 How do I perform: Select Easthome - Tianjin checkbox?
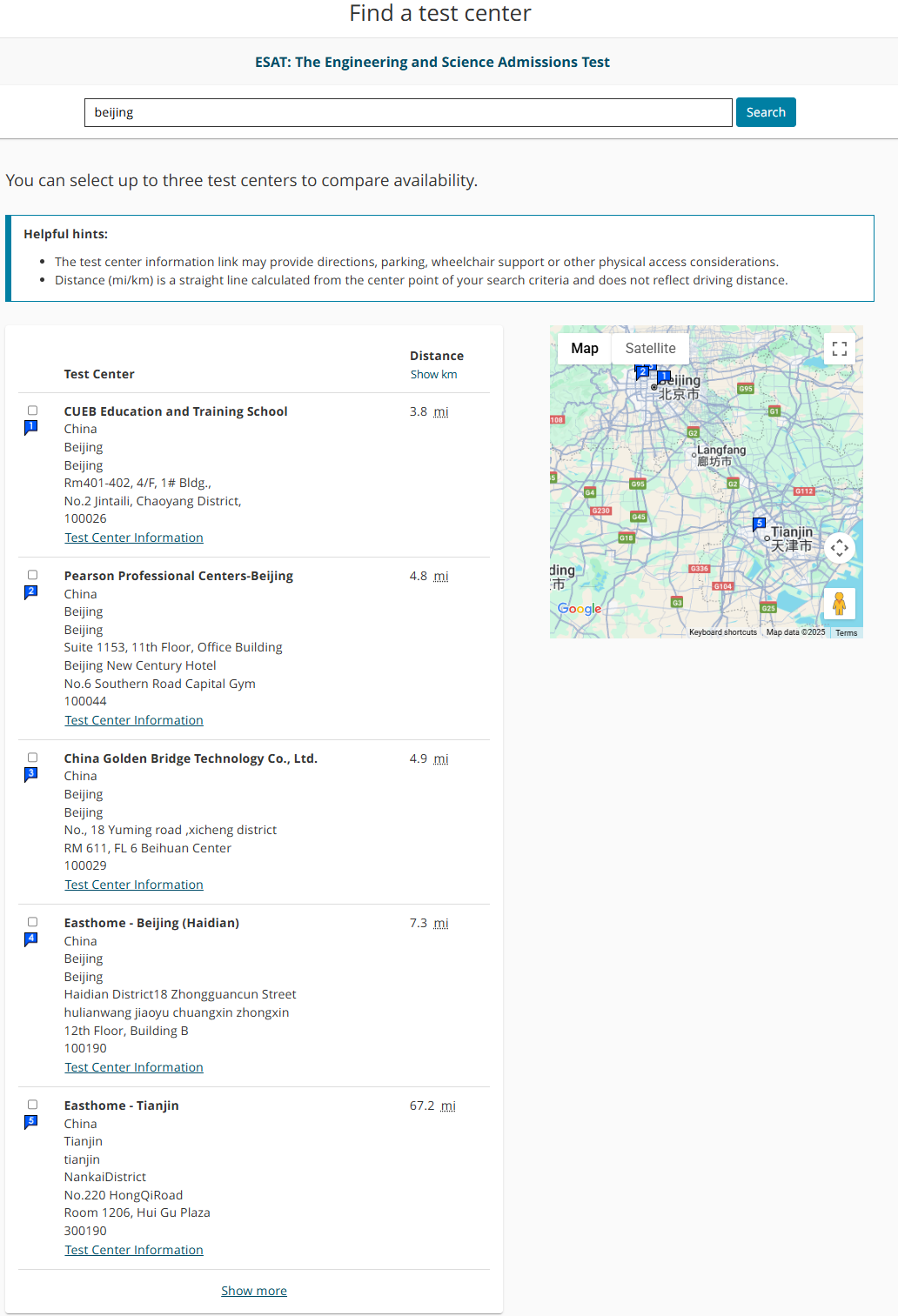[32, 1105]
